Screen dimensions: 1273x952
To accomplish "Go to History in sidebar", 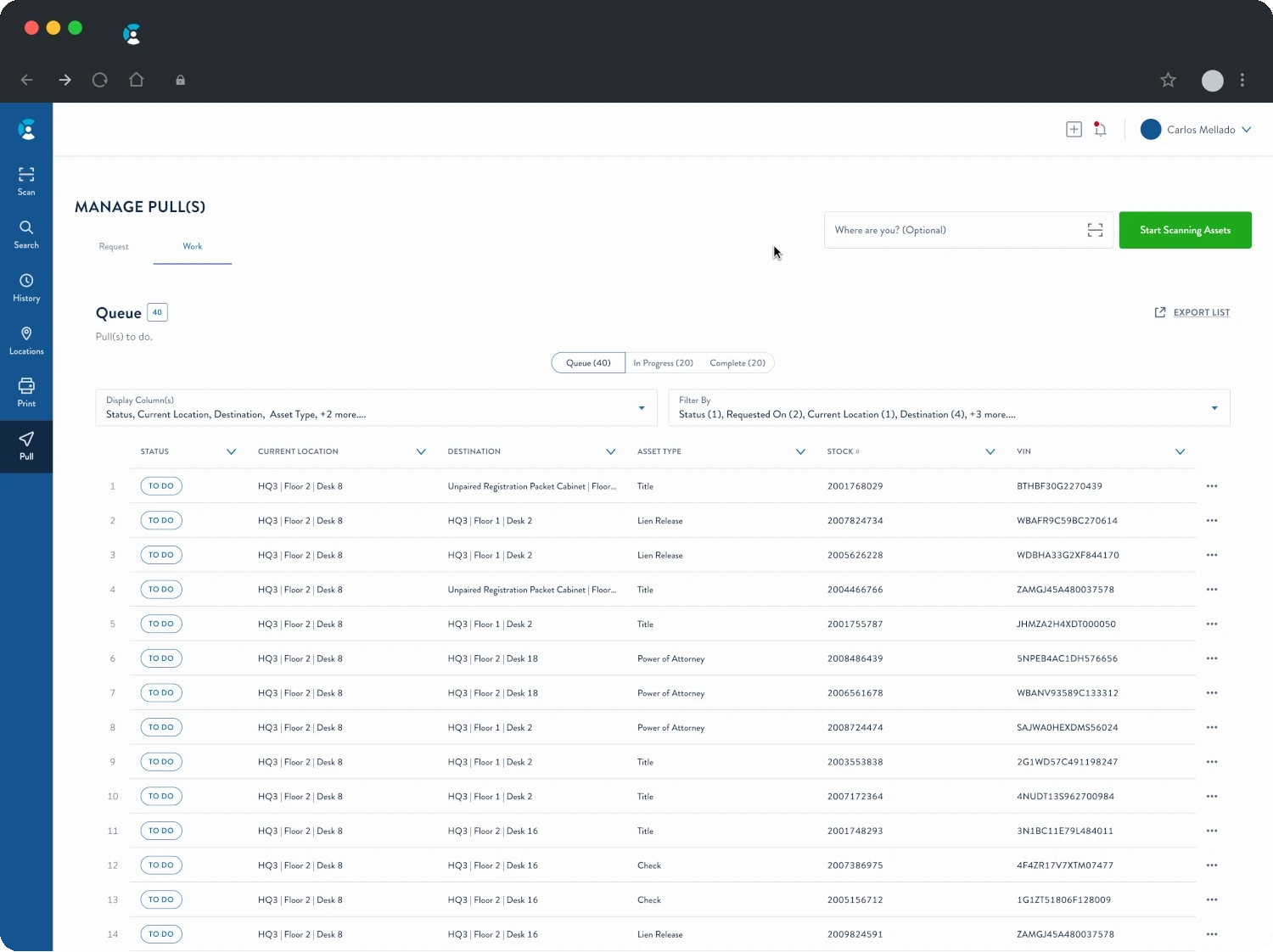I will click(26, 288).
